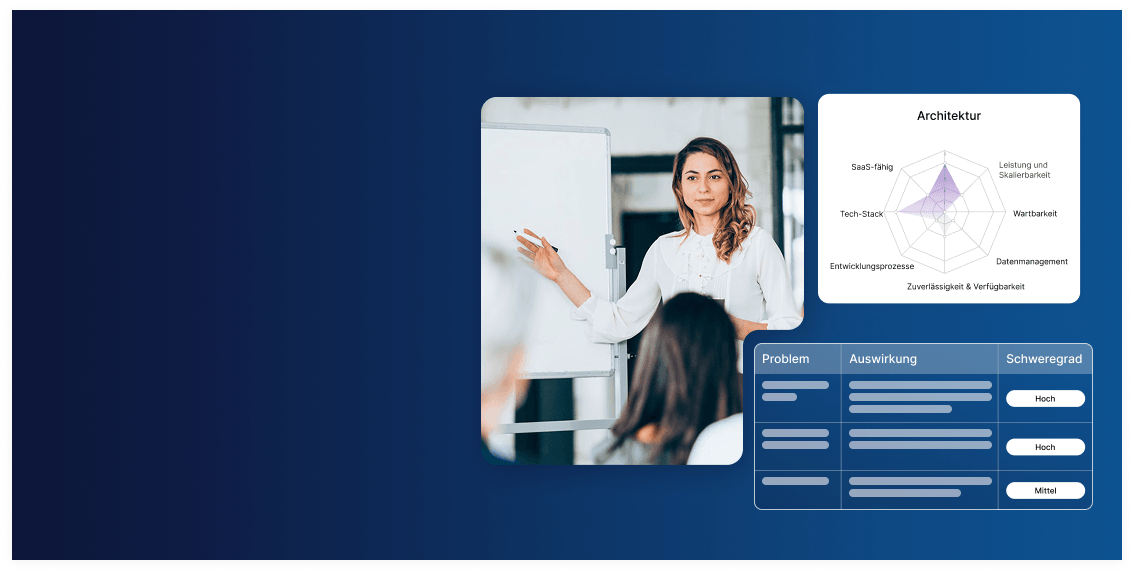Sort by the Schweregrad column header
The height and width of the screenshot is (574, 1134).
pos(1044,359)
